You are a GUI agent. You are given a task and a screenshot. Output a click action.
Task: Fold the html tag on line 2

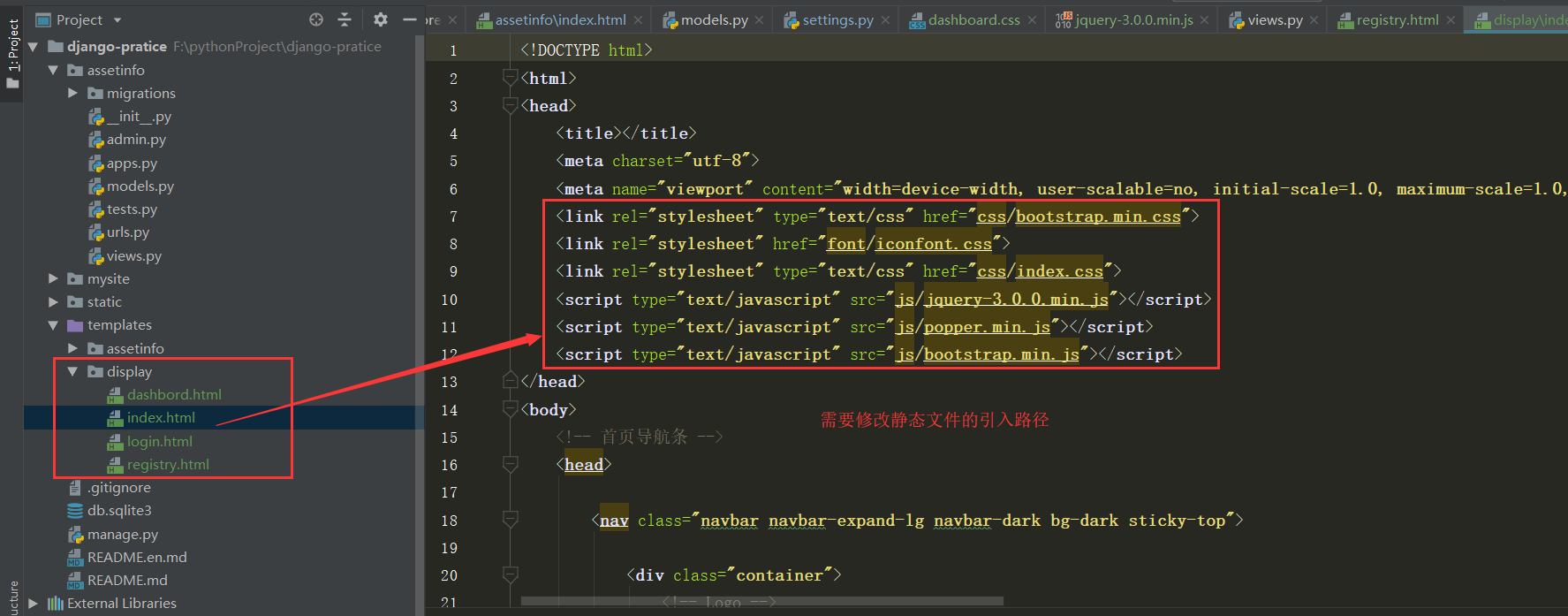click(510, 79)
